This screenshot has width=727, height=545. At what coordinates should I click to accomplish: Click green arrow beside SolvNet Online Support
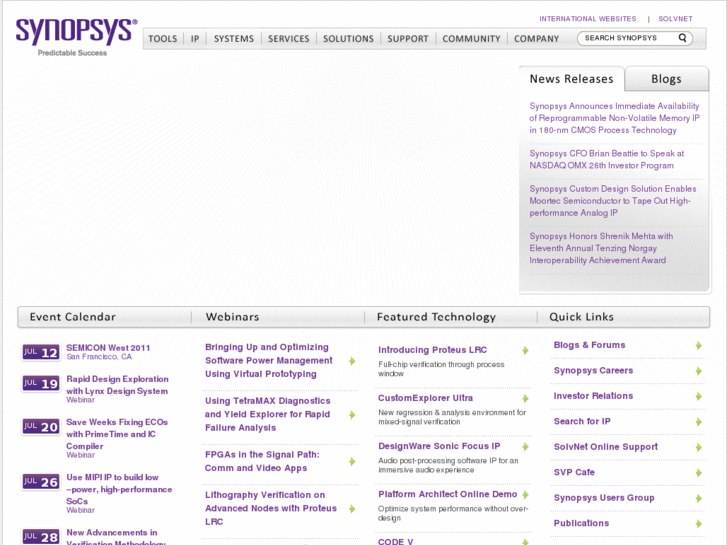click(698, 448)
